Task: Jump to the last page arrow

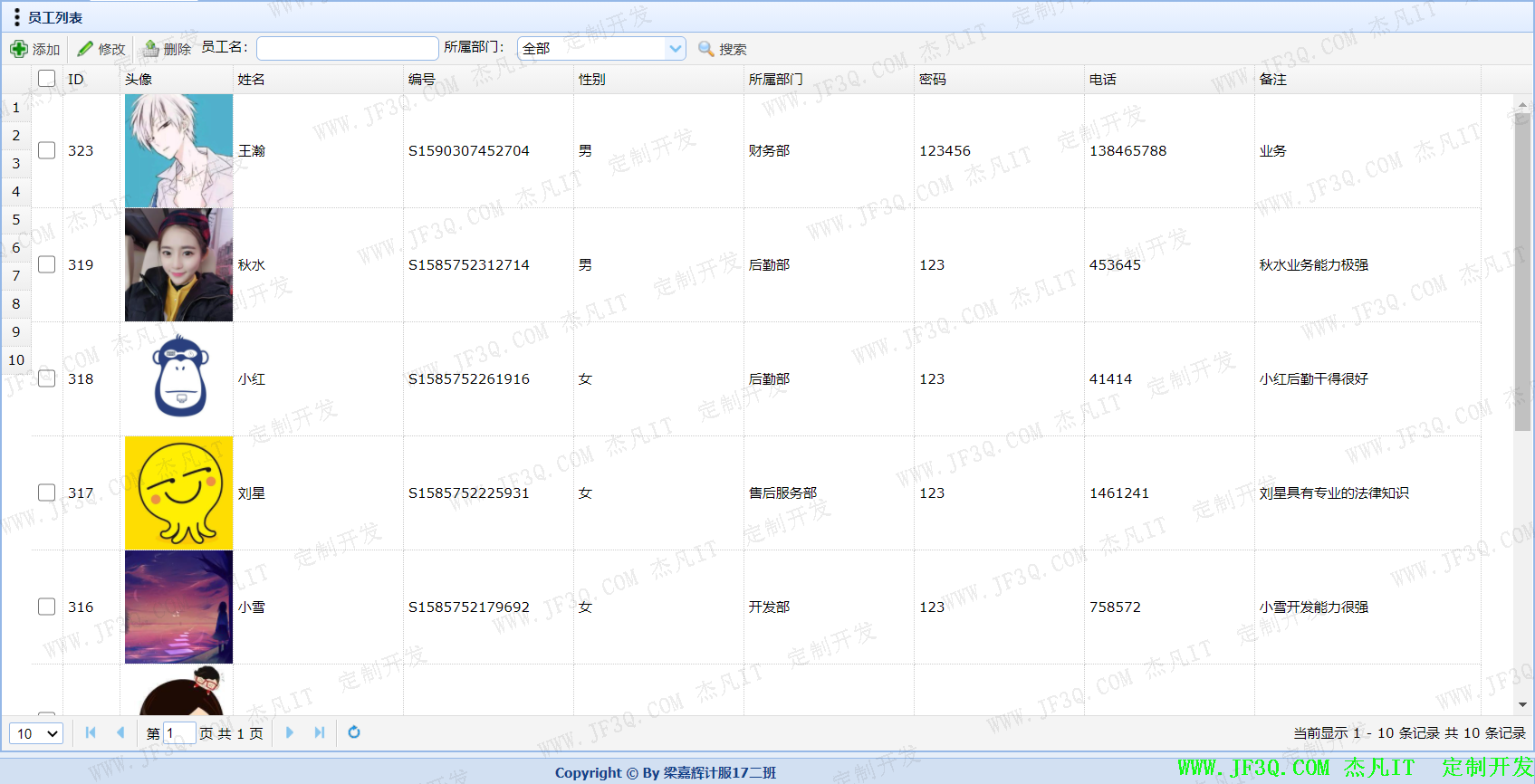Action: tap(320, 732)
